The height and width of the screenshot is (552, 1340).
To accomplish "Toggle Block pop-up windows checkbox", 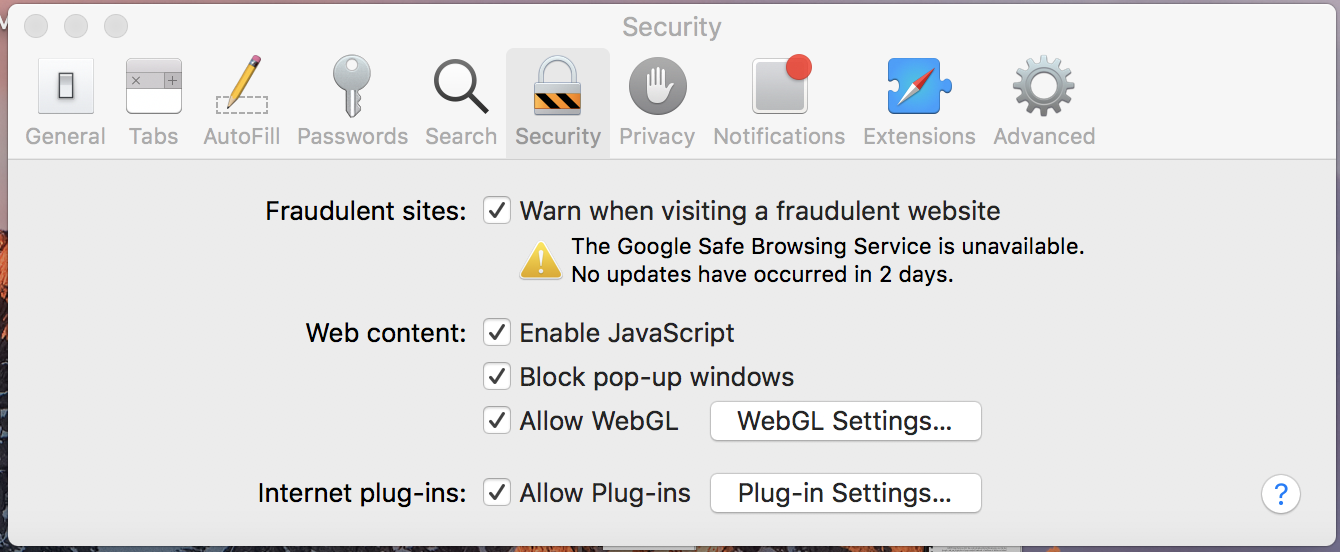I will [497, 376].
